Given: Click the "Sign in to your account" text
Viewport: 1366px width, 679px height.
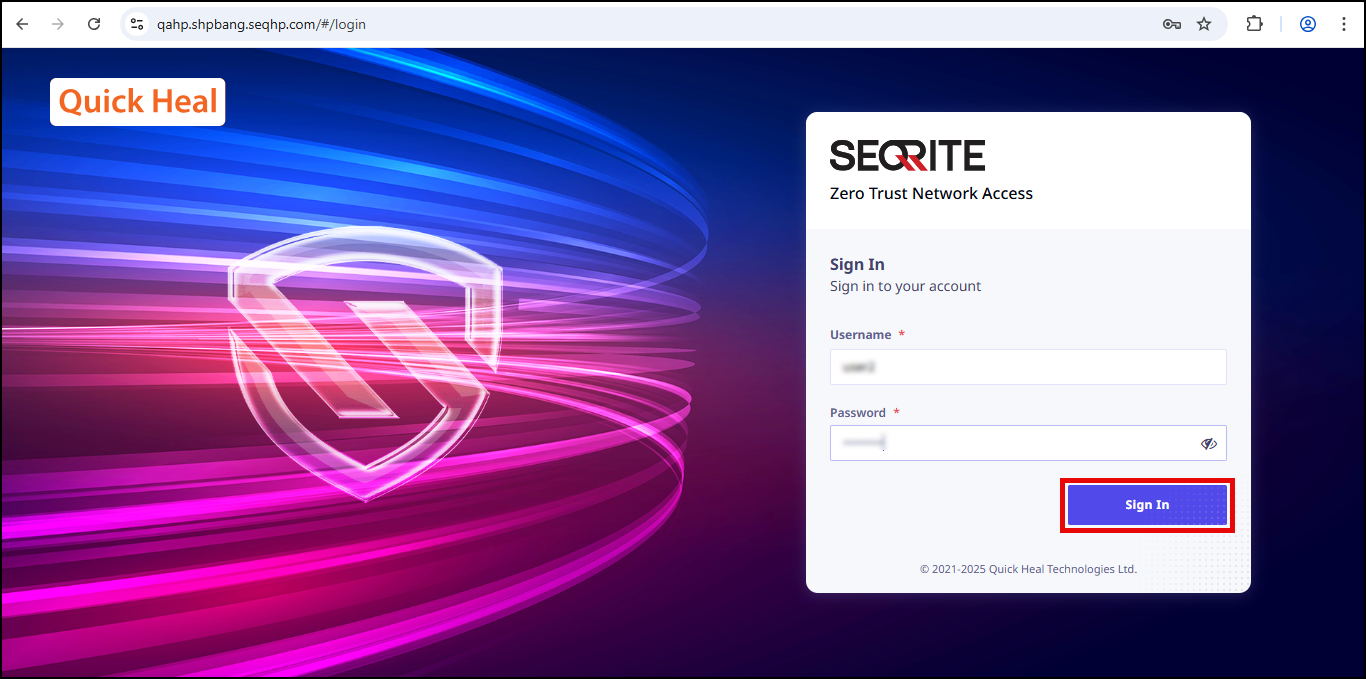Looking at the screenshot, I should [905, 287].
